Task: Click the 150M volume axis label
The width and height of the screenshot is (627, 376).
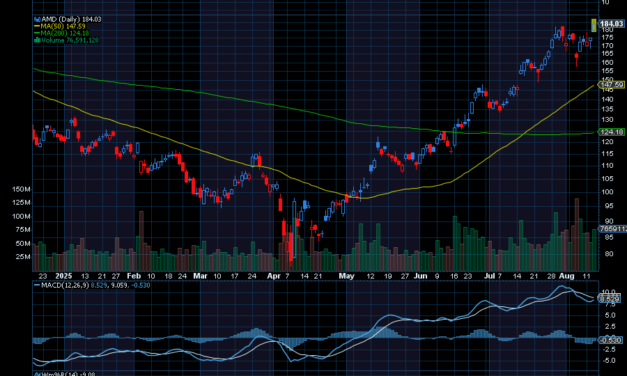Action: 22,189
